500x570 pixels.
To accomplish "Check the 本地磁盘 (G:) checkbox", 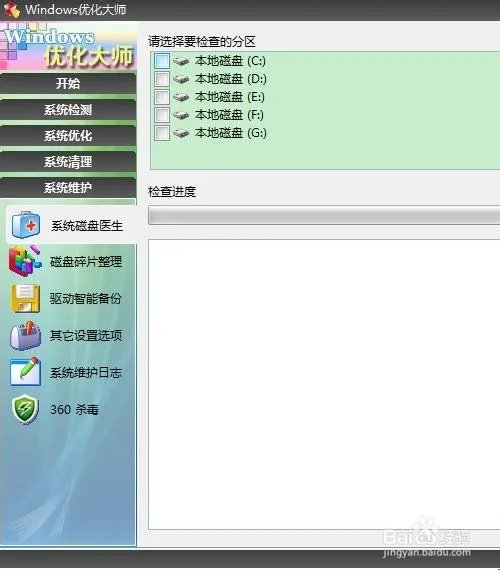I will (x=162, y=133).
